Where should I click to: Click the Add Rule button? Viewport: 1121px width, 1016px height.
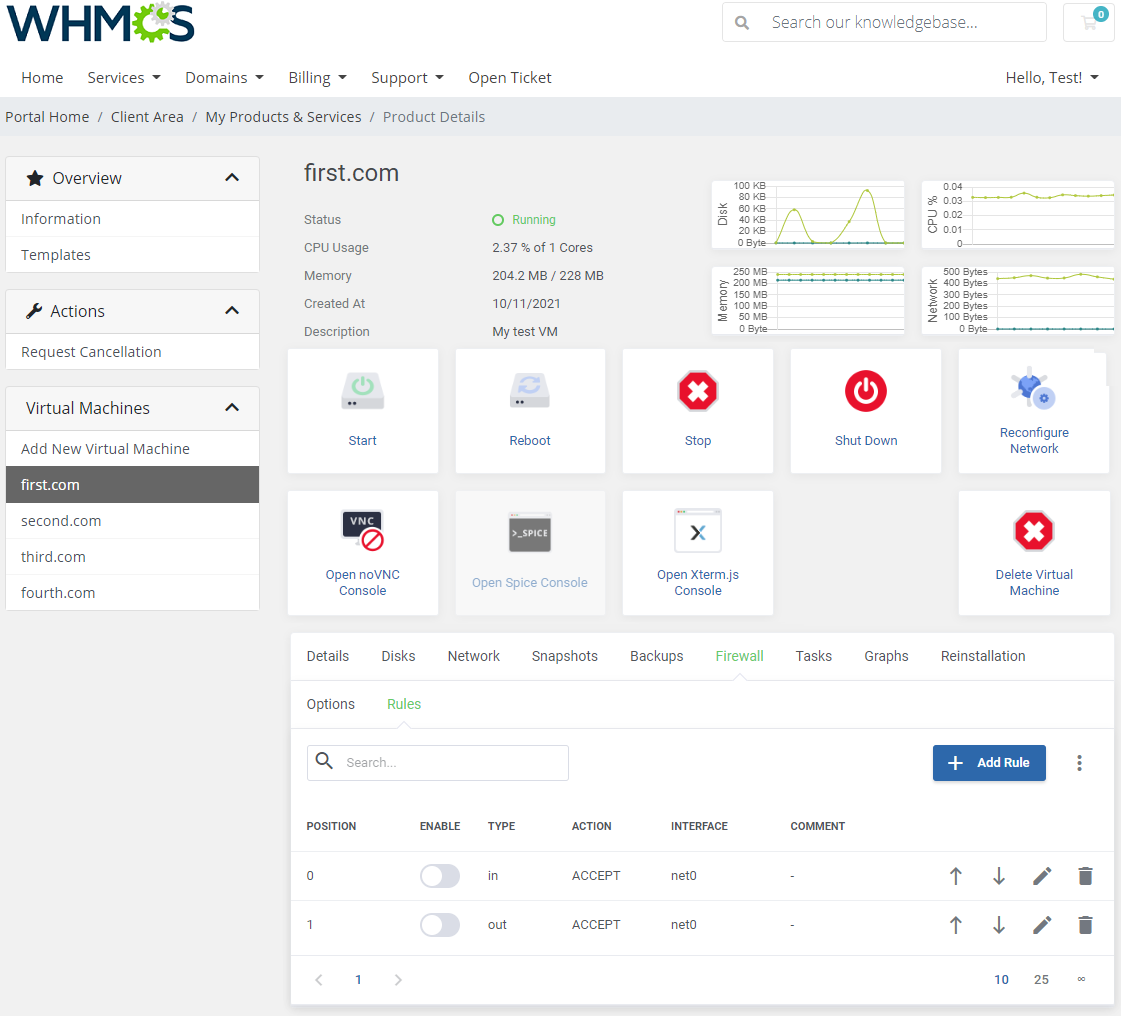(989, 763)
